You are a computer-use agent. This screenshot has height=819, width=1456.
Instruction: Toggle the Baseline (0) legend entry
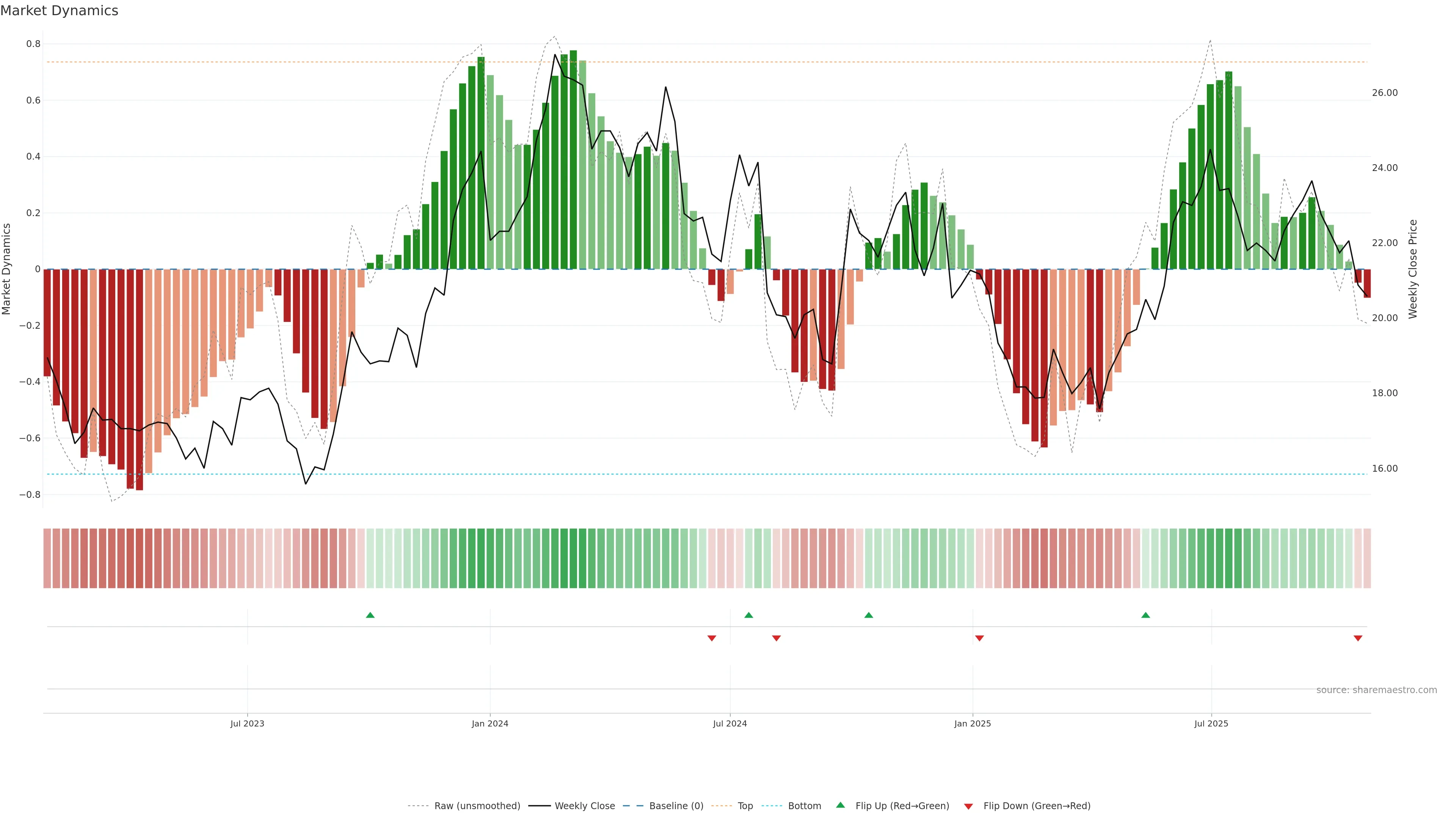(x=676, y=806)
